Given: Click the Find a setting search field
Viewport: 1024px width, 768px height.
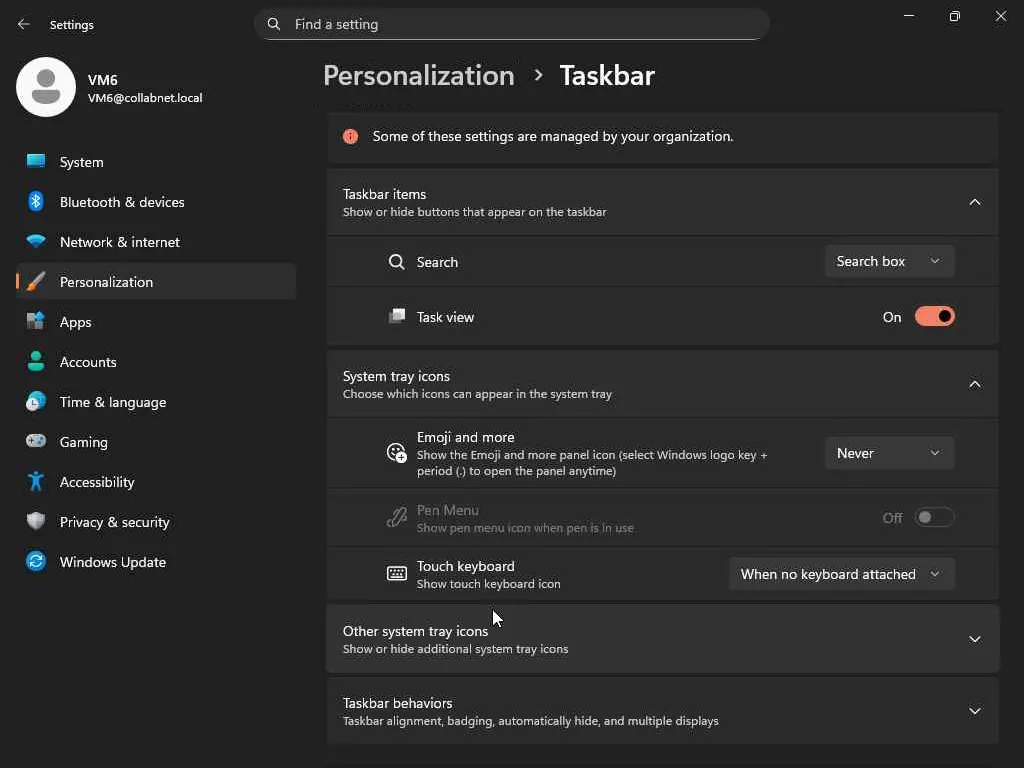Looking at the screenshot, I should 520,24.
